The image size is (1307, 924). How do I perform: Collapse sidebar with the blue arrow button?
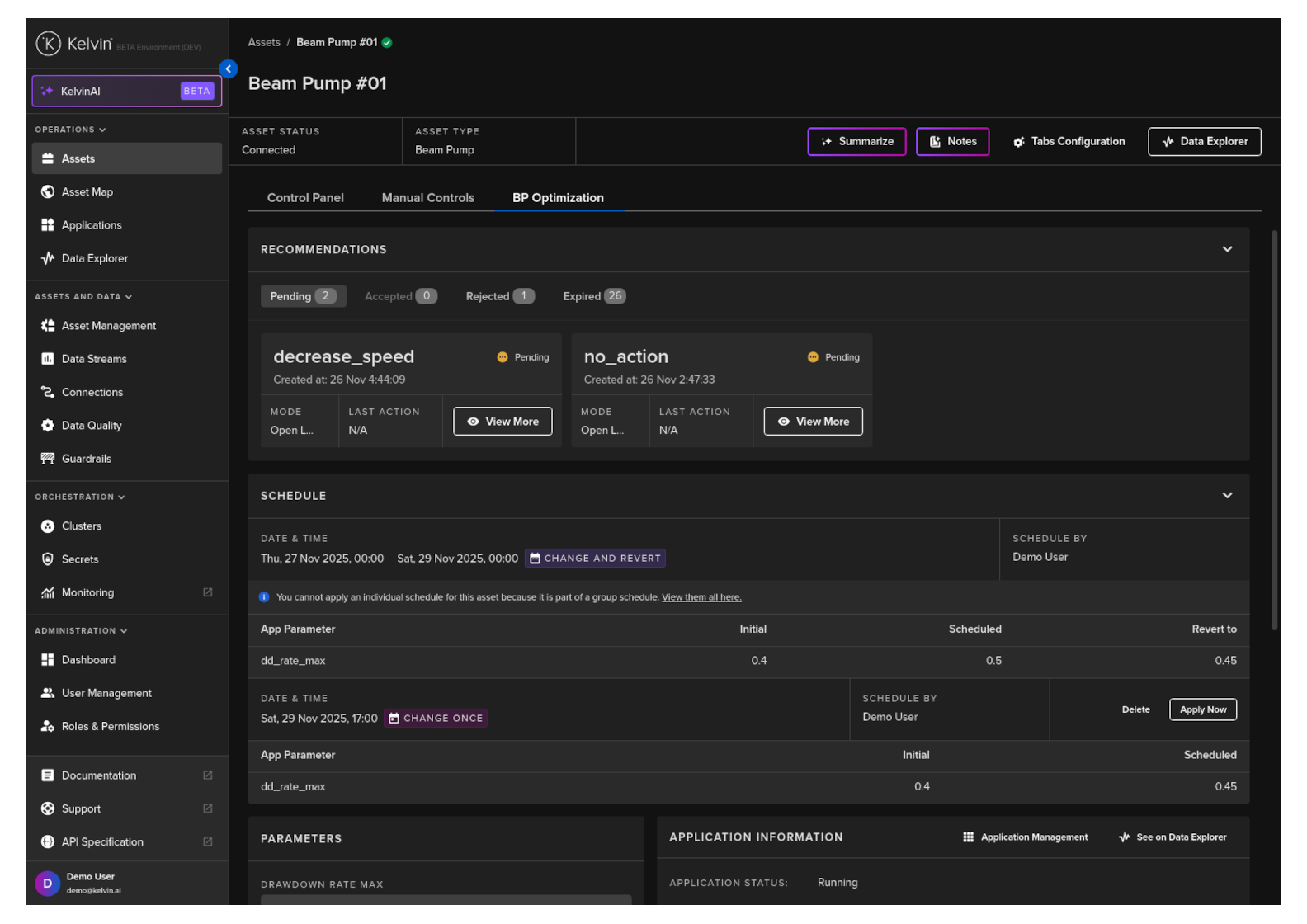(229, 69)
